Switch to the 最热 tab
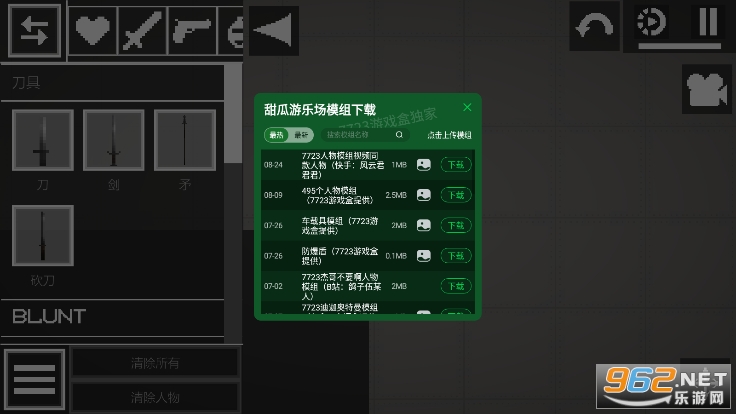Screen dimensions: 736x414 coord(276,135)
